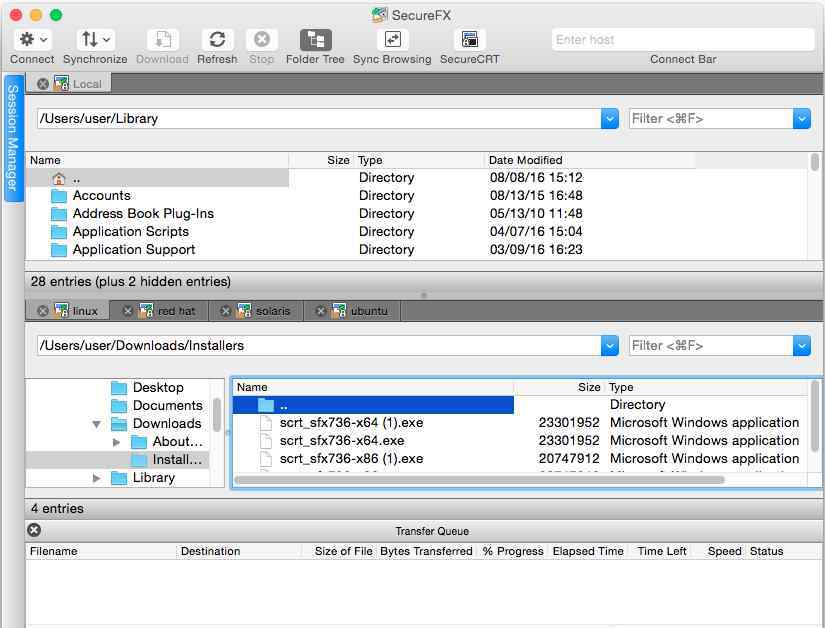This screenshot has height=628, width=825.
Task: Toggle Sync Browsing mode
Action: (393, 39)
